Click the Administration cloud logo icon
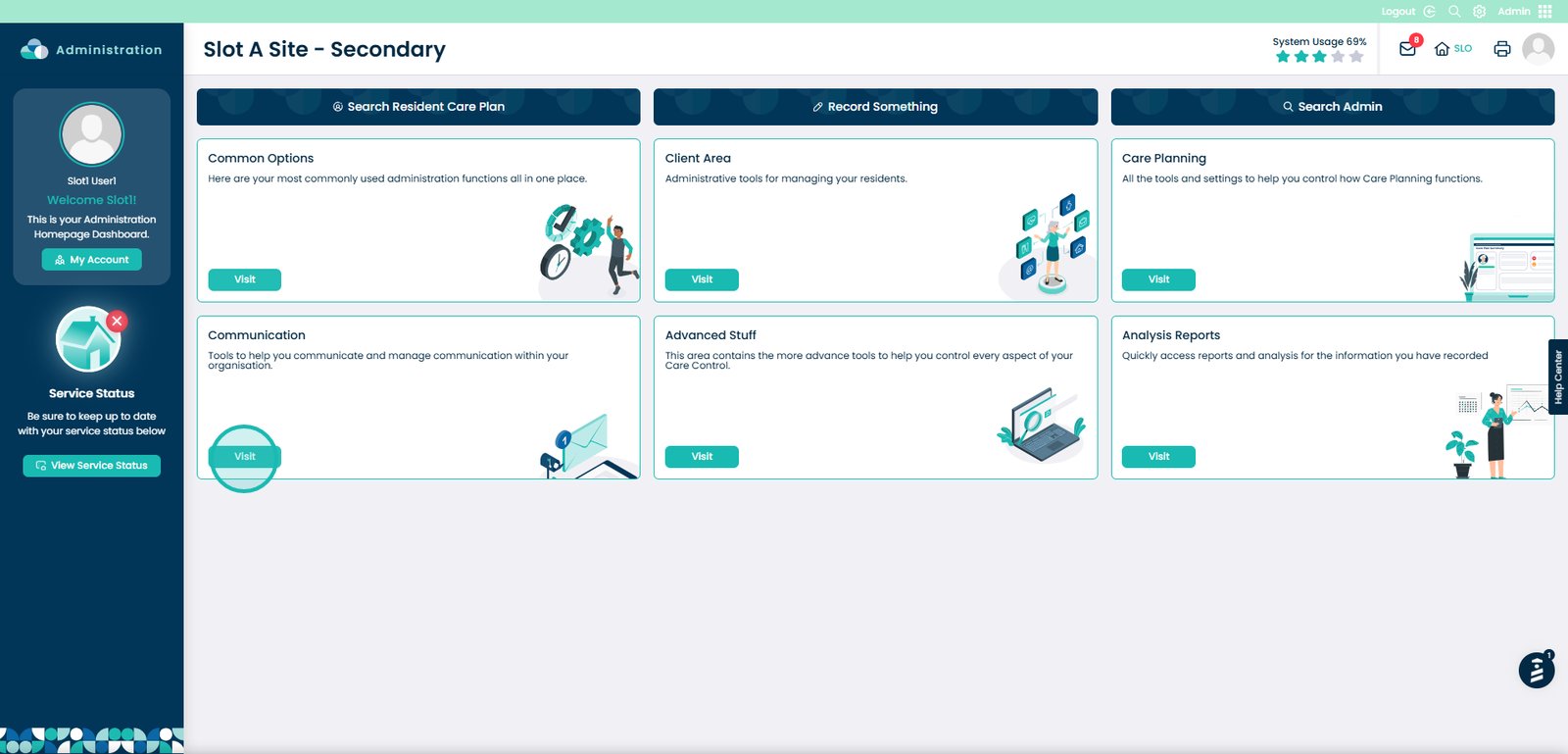The width and height of the screenshot is (1568, 754). click(x=34, y=49)
